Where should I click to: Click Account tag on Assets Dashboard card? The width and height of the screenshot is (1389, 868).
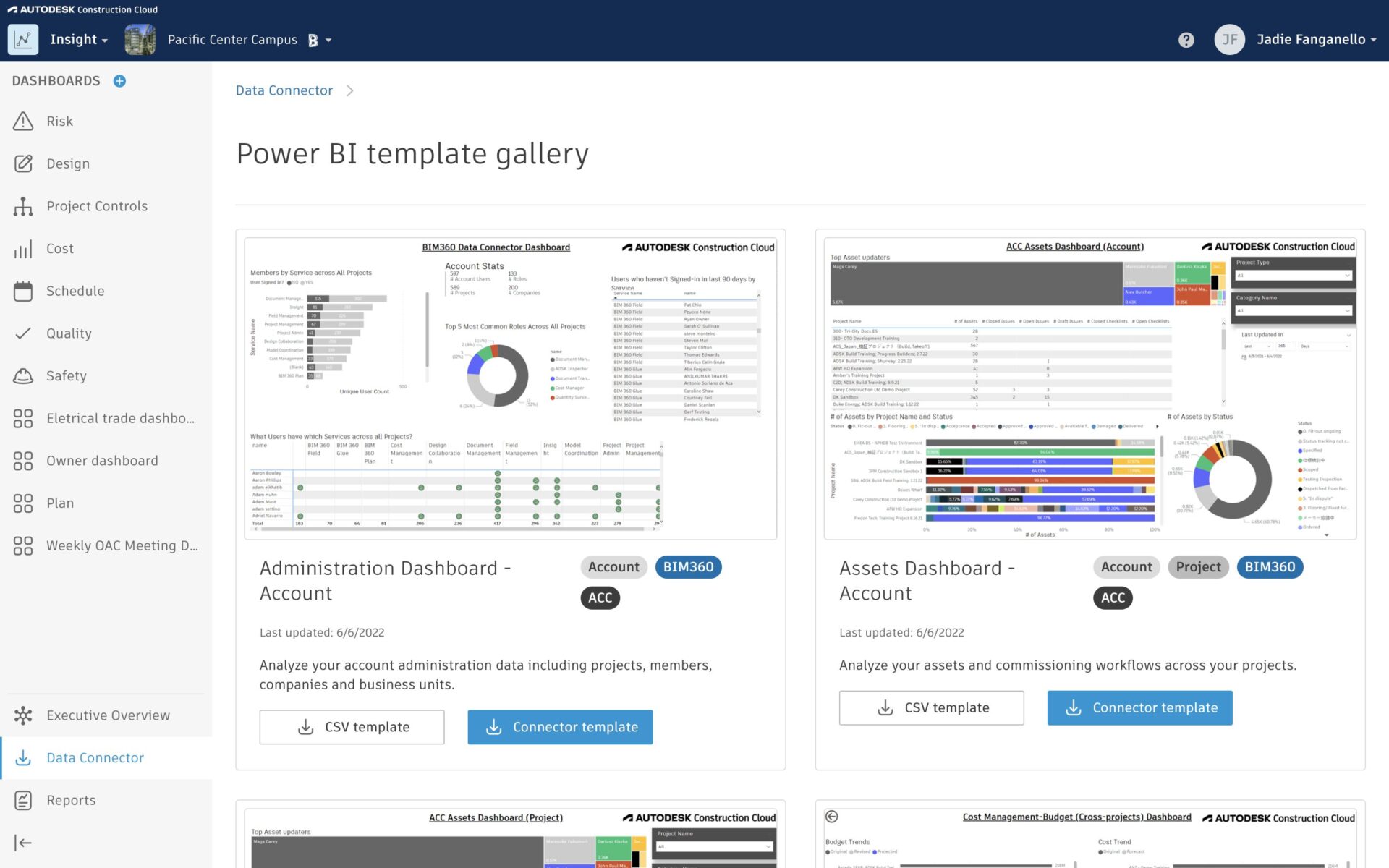tap(1126, 567)
